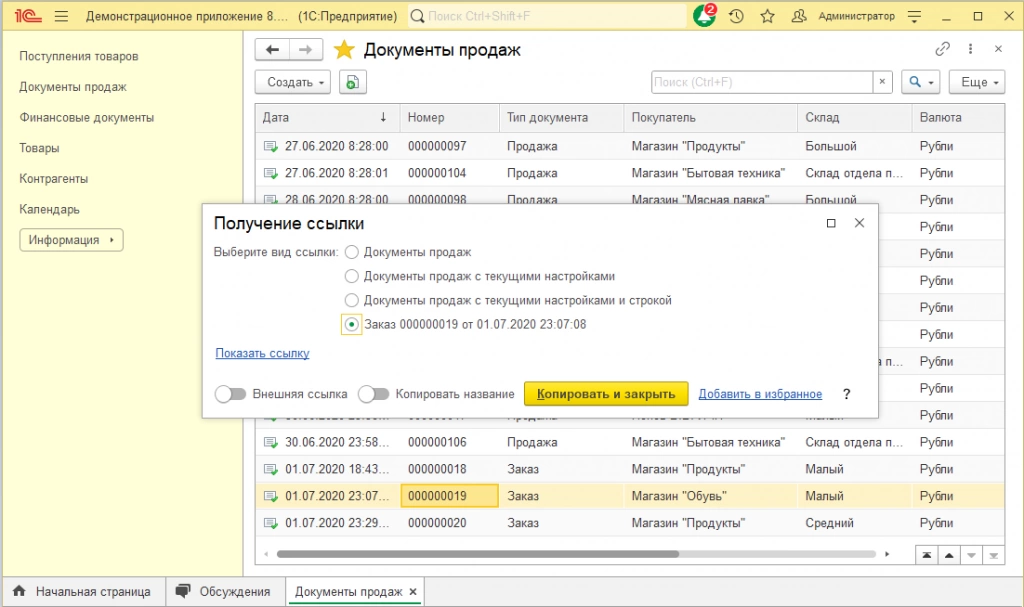The image size is (1024, 607).
Task: Click the favorites star in title bar
Action: [x=767, y=17]
